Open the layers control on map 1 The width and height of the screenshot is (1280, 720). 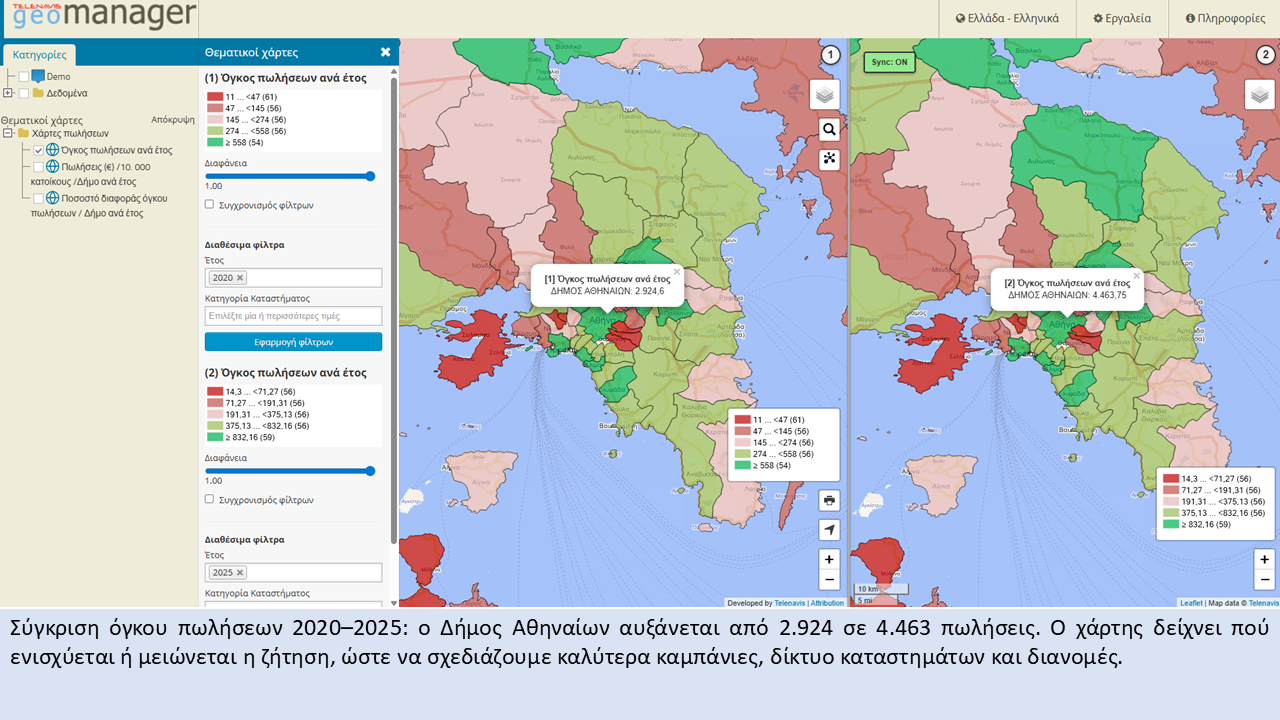[x=824, y=94]
